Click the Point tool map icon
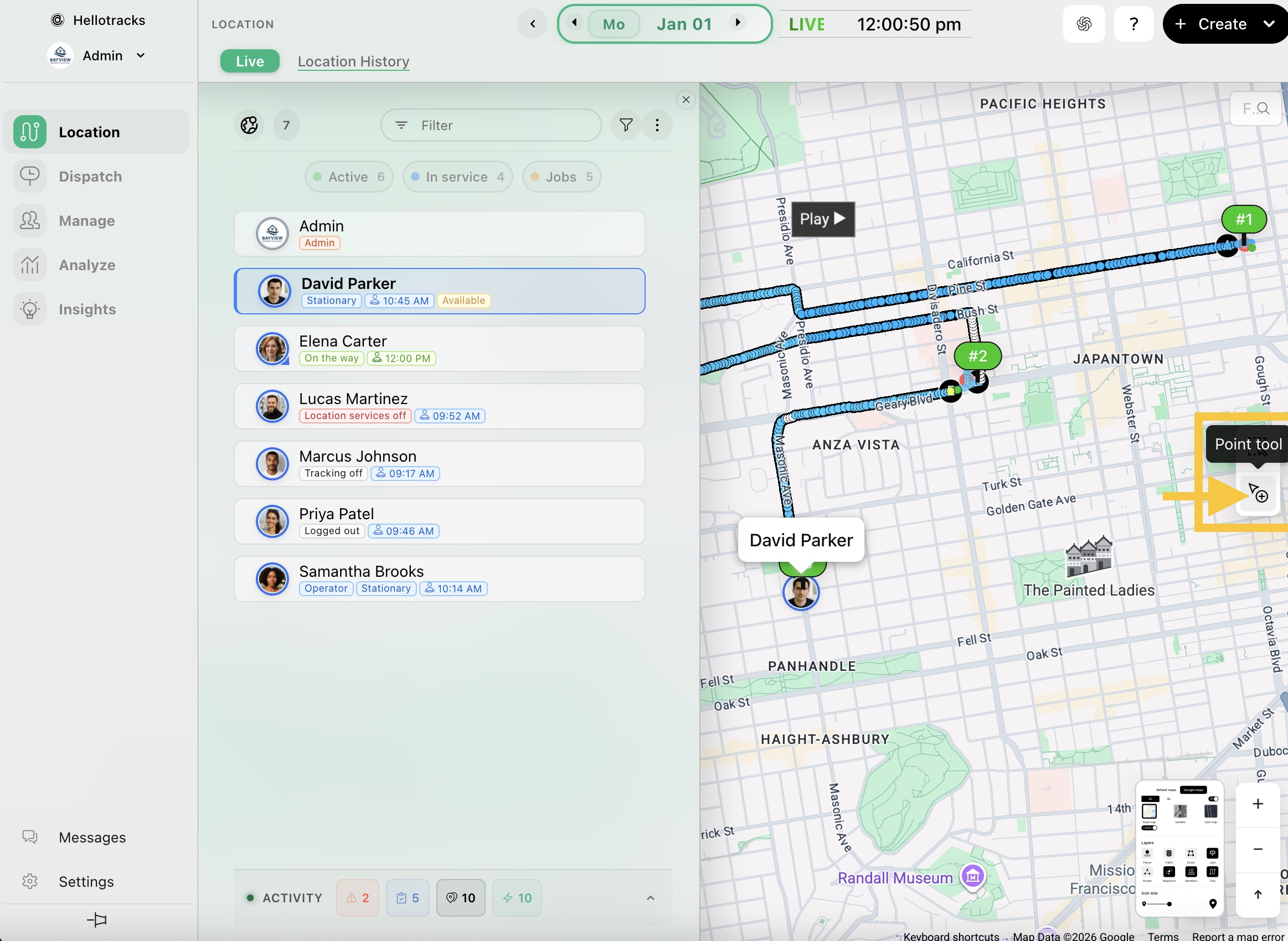Image resolution: width=1288 pixels, height=941 pixels. click(1258, 493)
